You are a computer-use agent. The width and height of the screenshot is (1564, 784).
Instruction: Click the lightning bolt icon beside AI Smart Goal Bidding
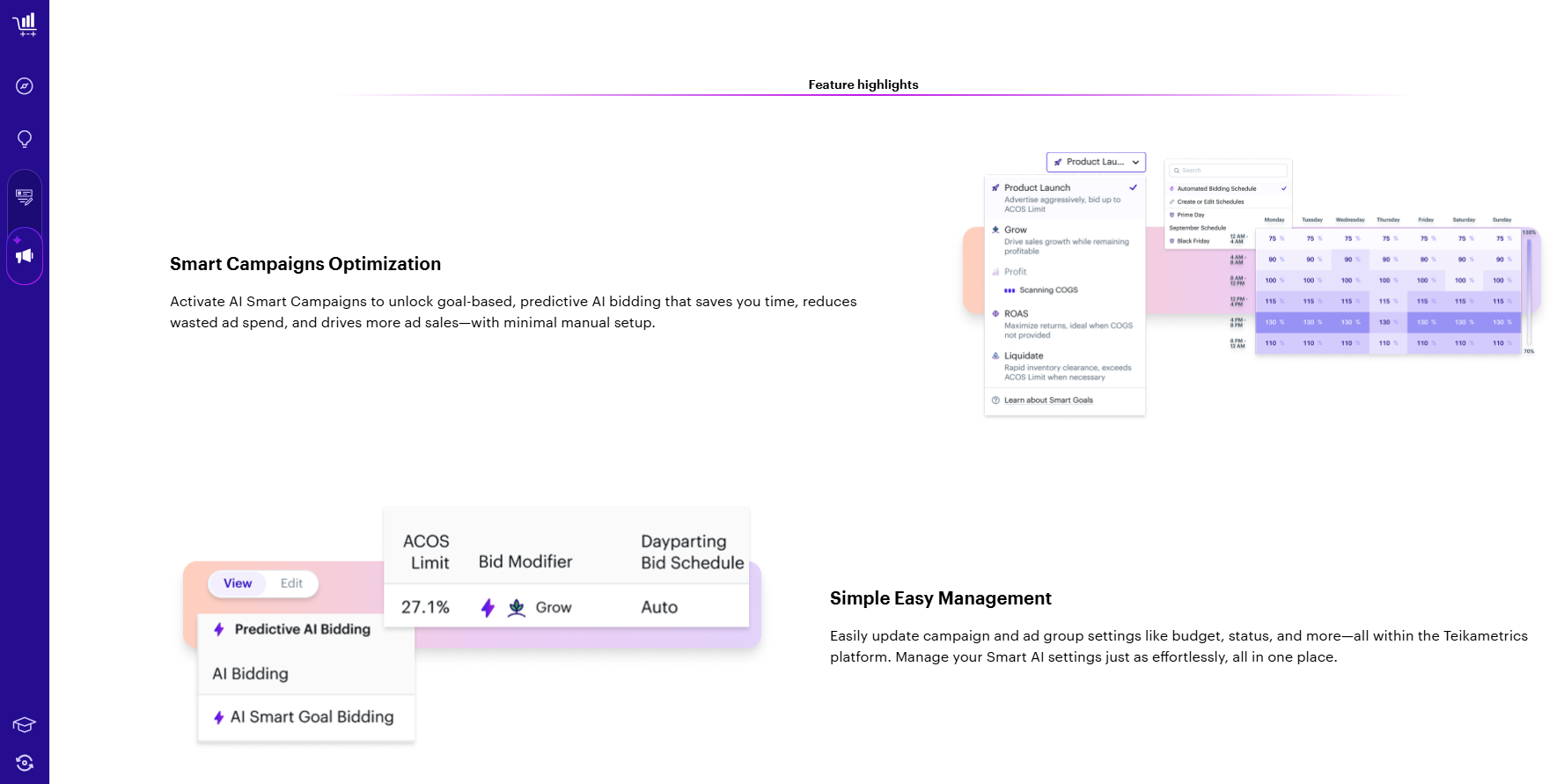pos(219,718)
